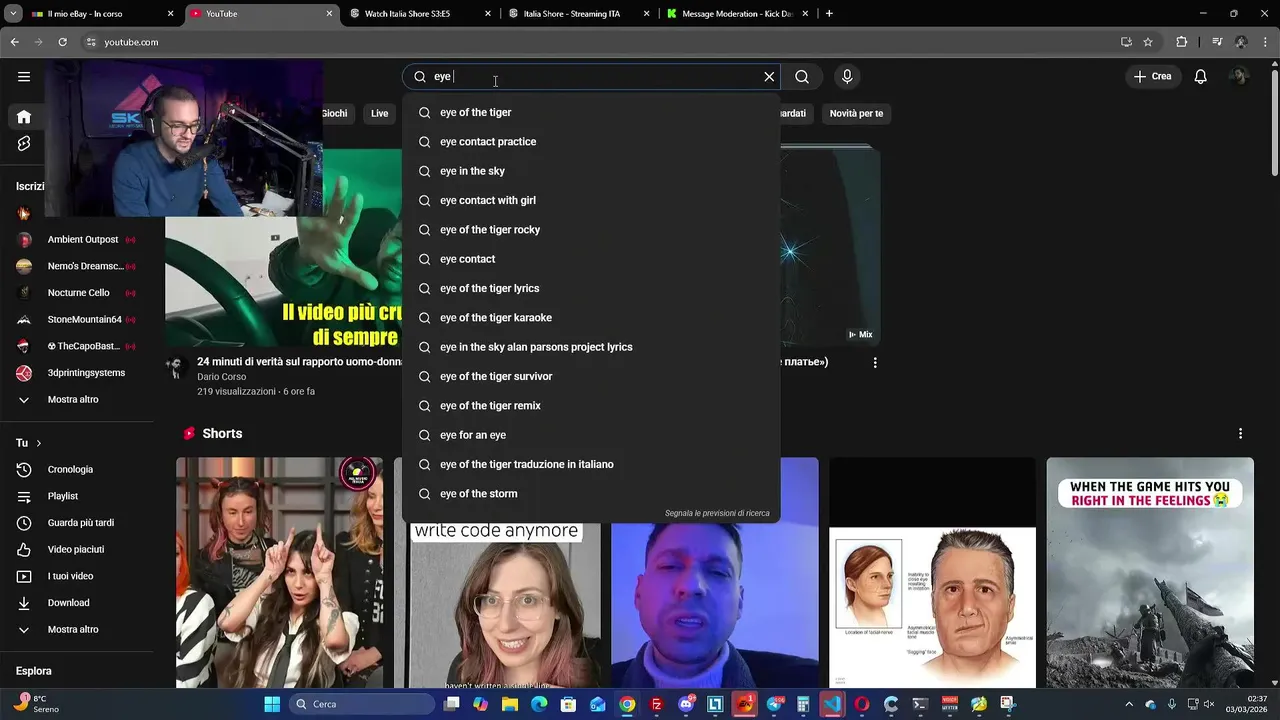Choose suggestion 'eye of the tiger karaoke'

[x=591, y=318]
